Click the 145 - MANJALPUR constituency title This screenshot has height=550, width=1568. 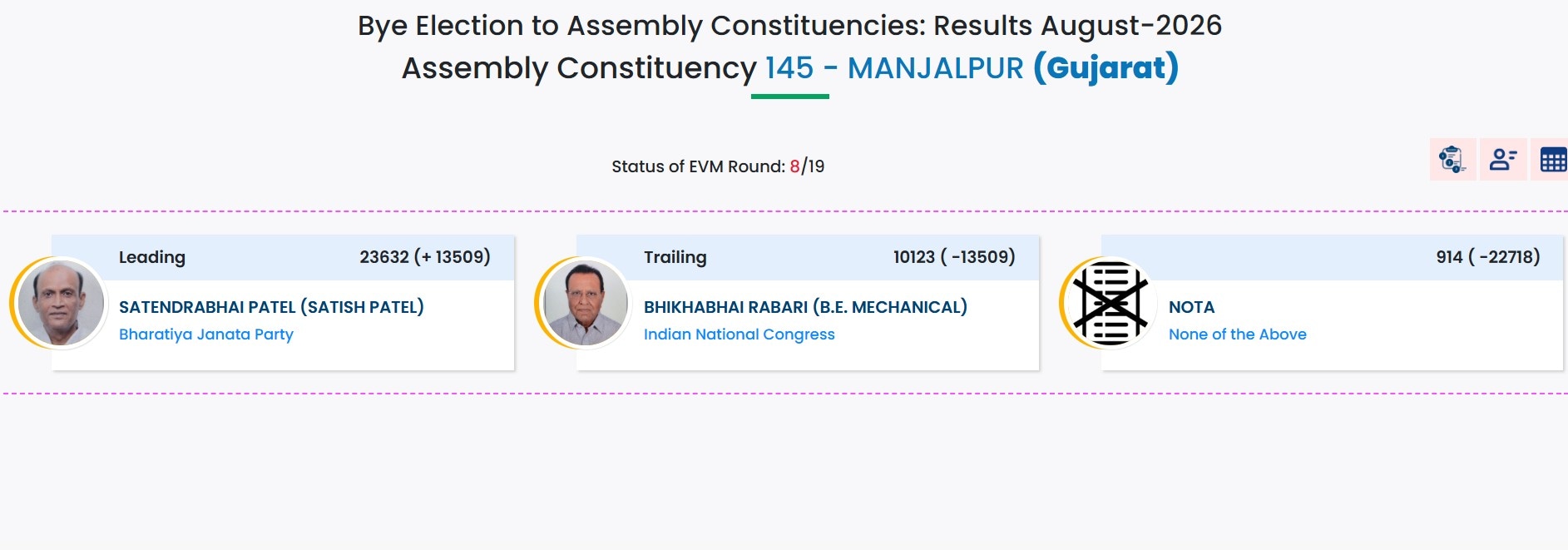(x=894, y=68)
